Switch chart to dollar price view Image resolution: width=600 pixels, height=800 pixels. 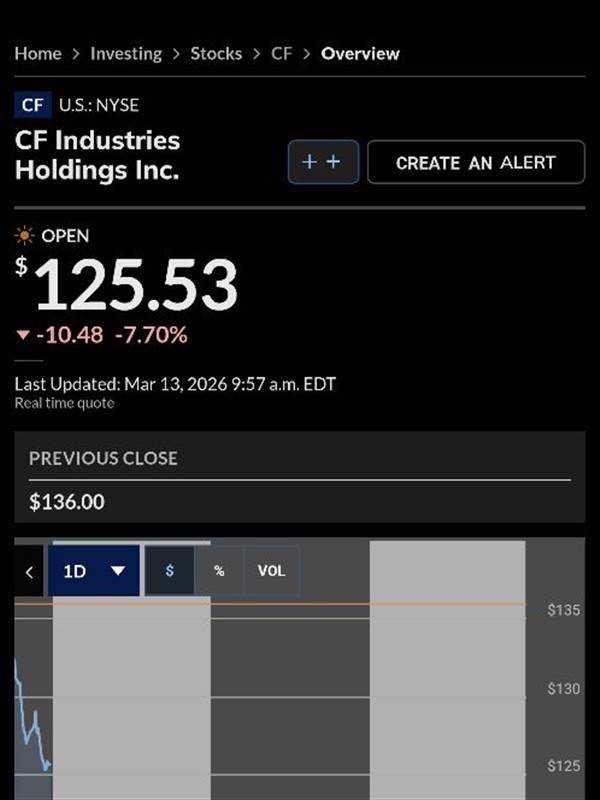[170, 571]
